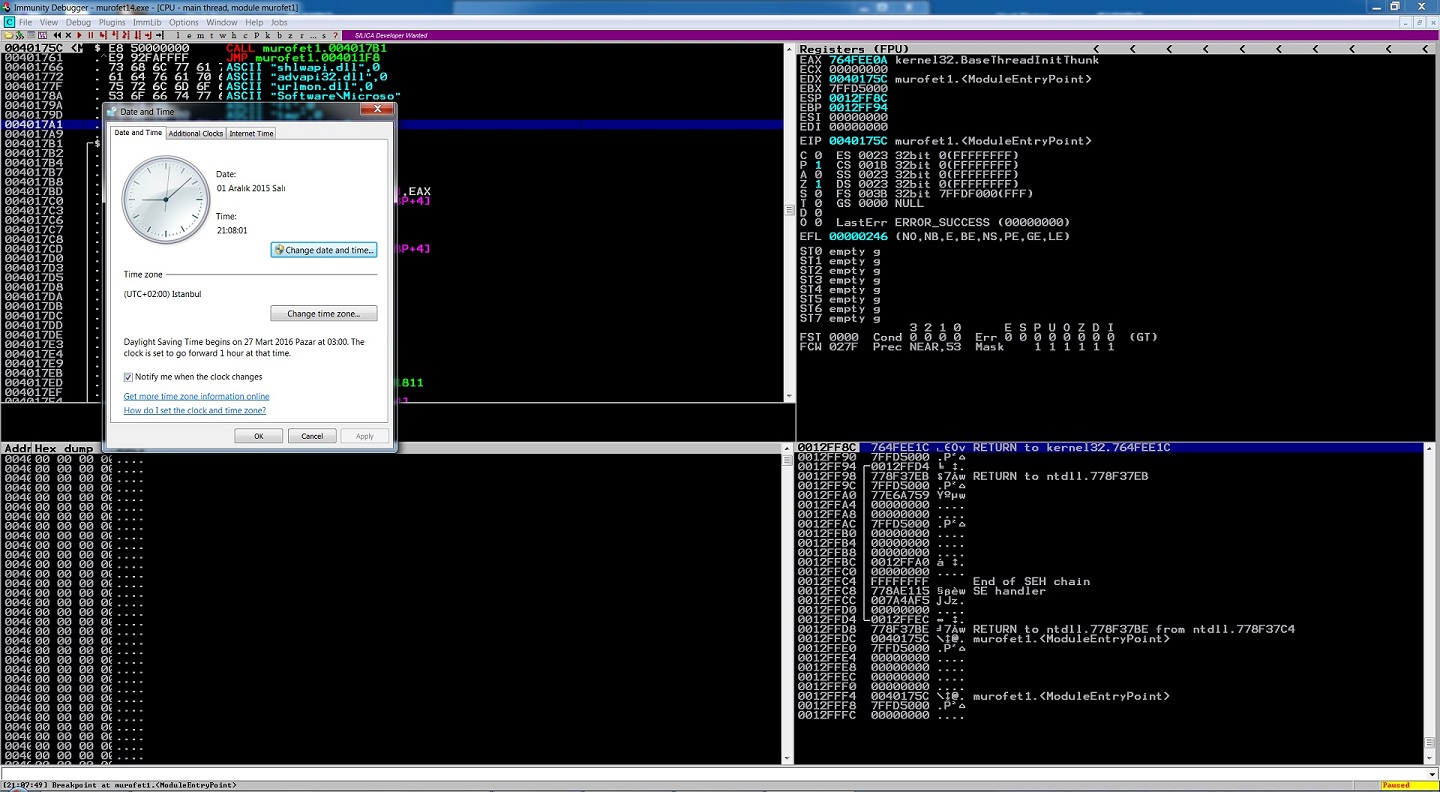Toggle 'Notify me when the clock changes' checkbox
Screen dimensions: 1440x792
point(128,377)
